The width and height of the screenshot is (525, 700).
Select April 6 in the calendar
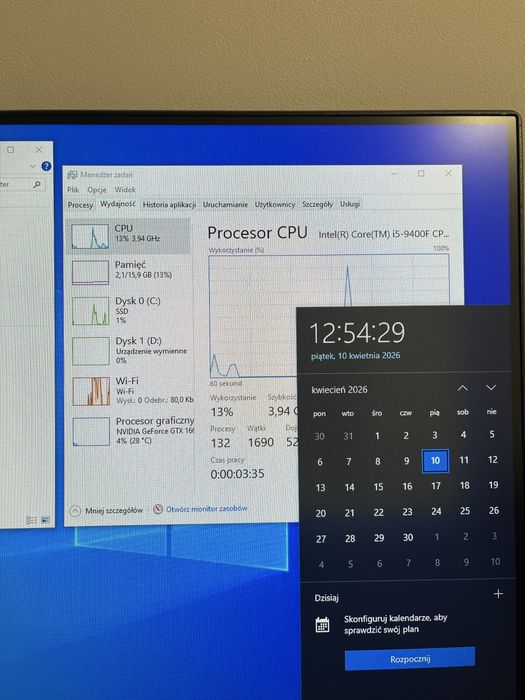320,462
